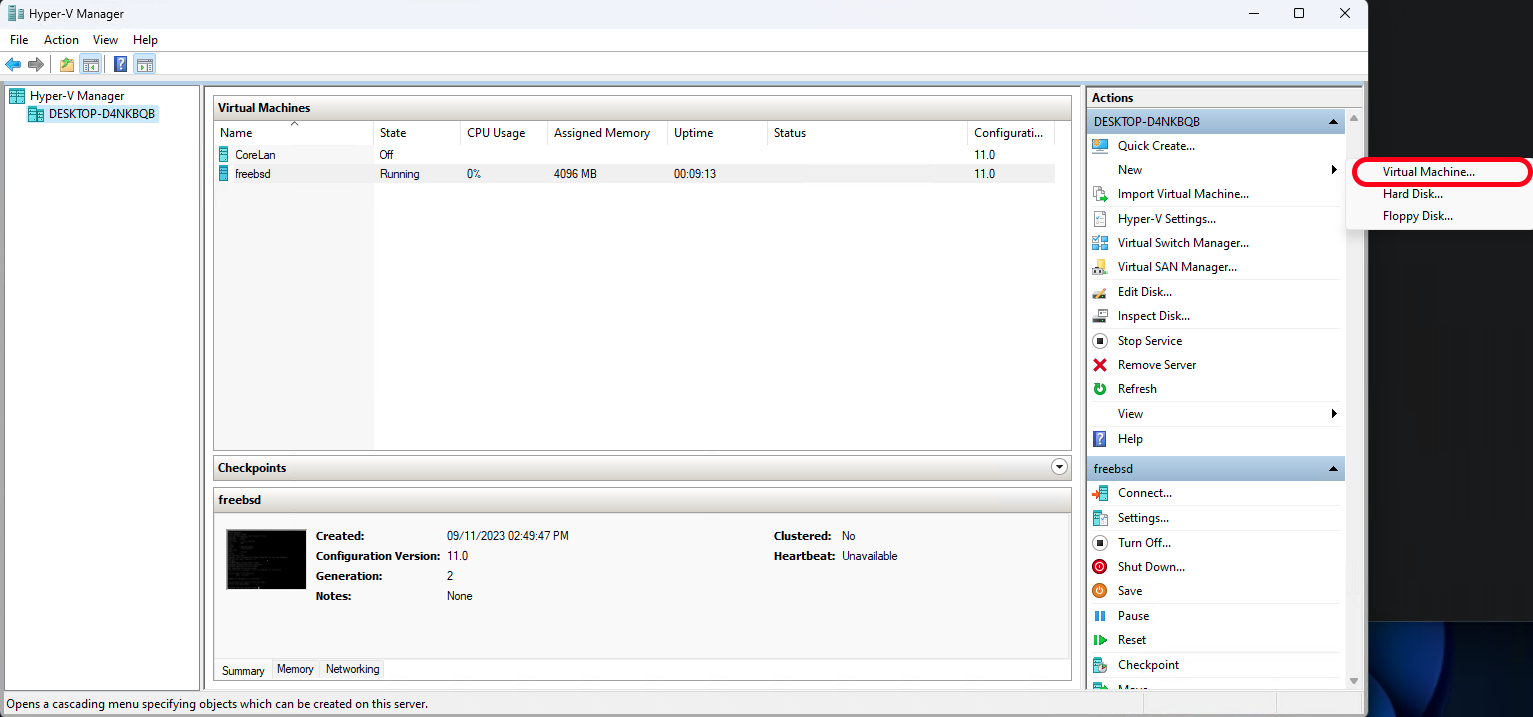Viewport: 1533px width, 717px height.
Task: Sort by the CPU Usage column header
Action: click(504, 132)
